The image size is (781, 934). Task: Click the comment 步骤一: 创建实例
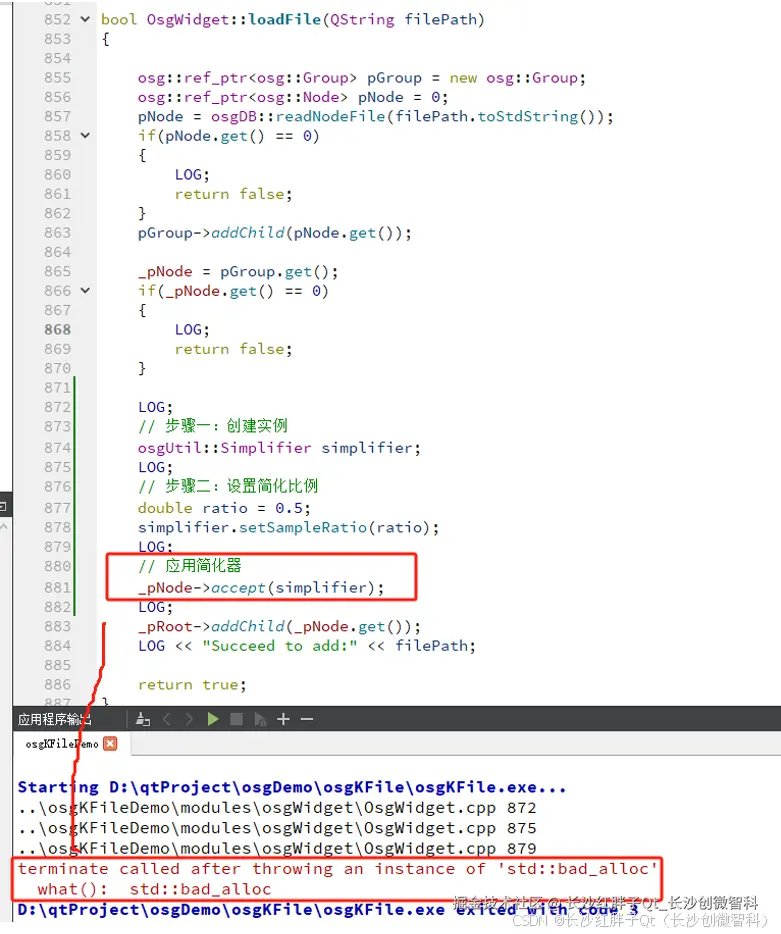[213, 426]
